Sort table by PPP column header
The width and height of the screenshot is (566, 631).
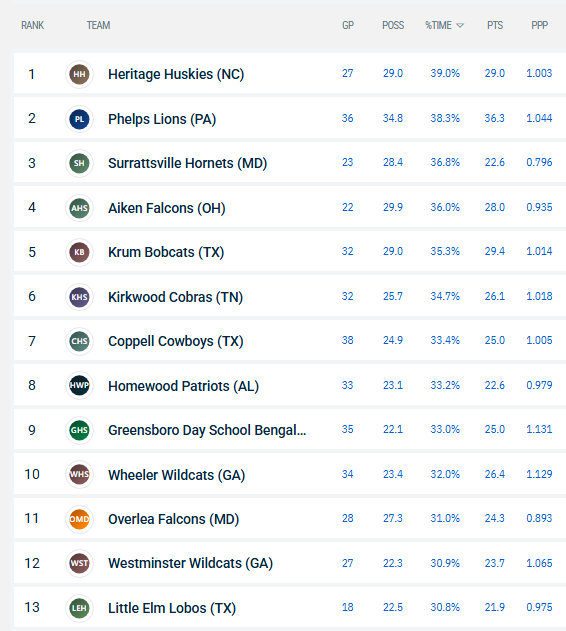pyautogui.click(x=539, y=25)
